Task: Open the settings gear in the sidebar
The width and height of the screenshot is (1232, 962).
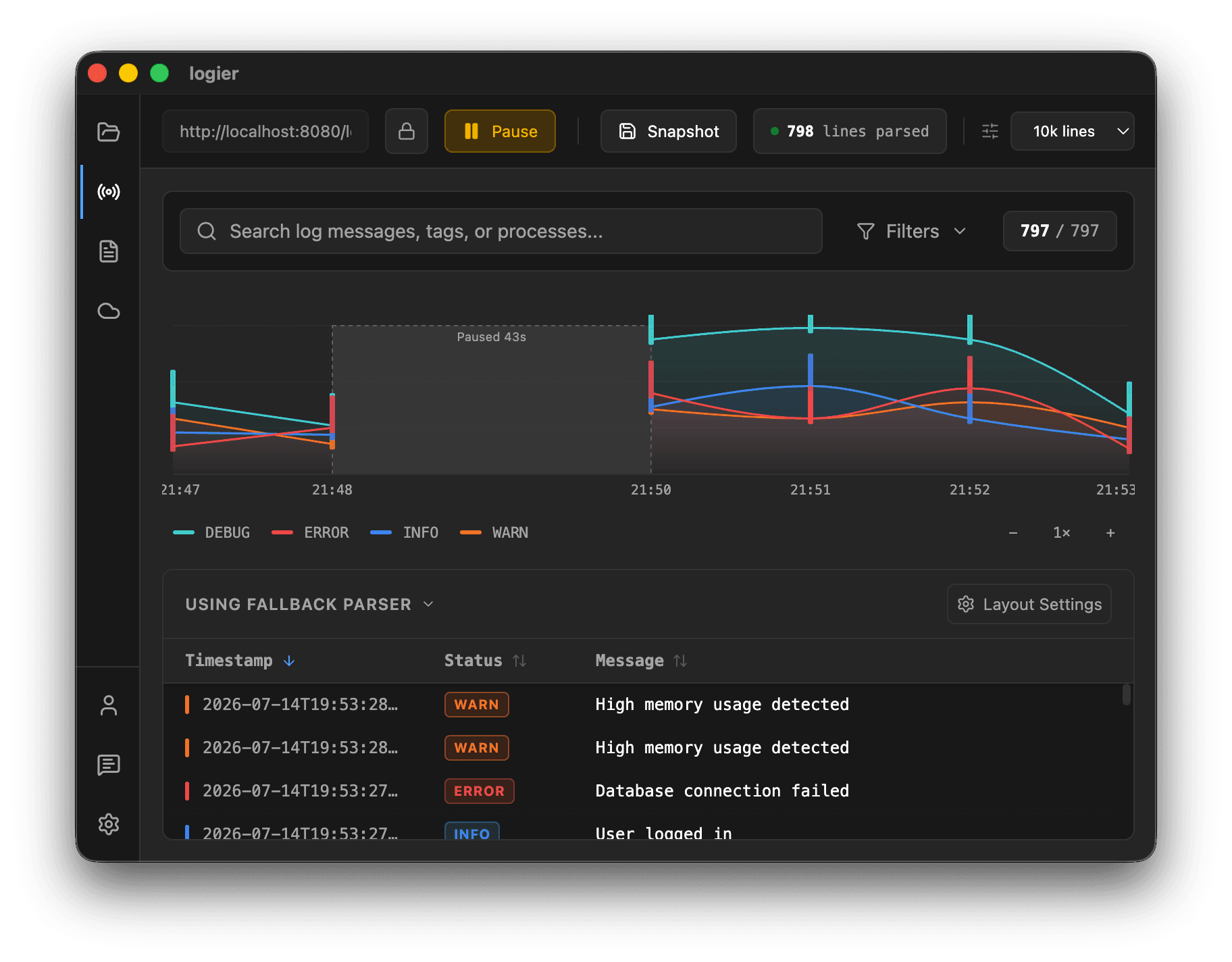Action: coord(108,824)
